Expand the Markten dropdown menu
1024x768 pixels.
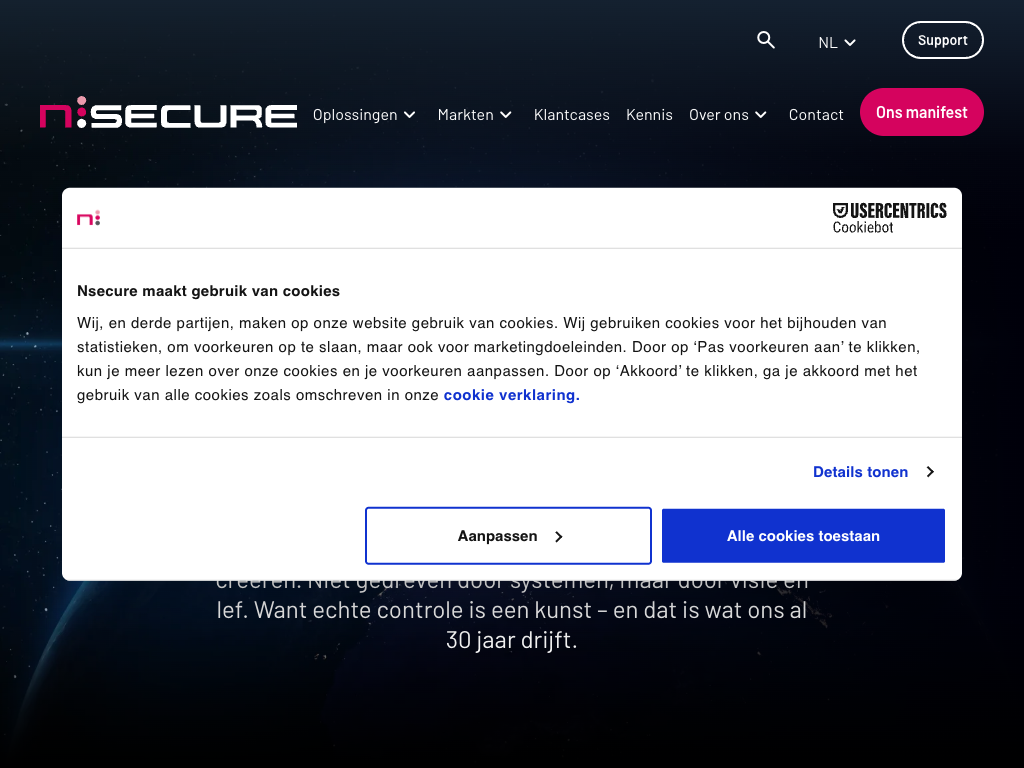(475, 115)
